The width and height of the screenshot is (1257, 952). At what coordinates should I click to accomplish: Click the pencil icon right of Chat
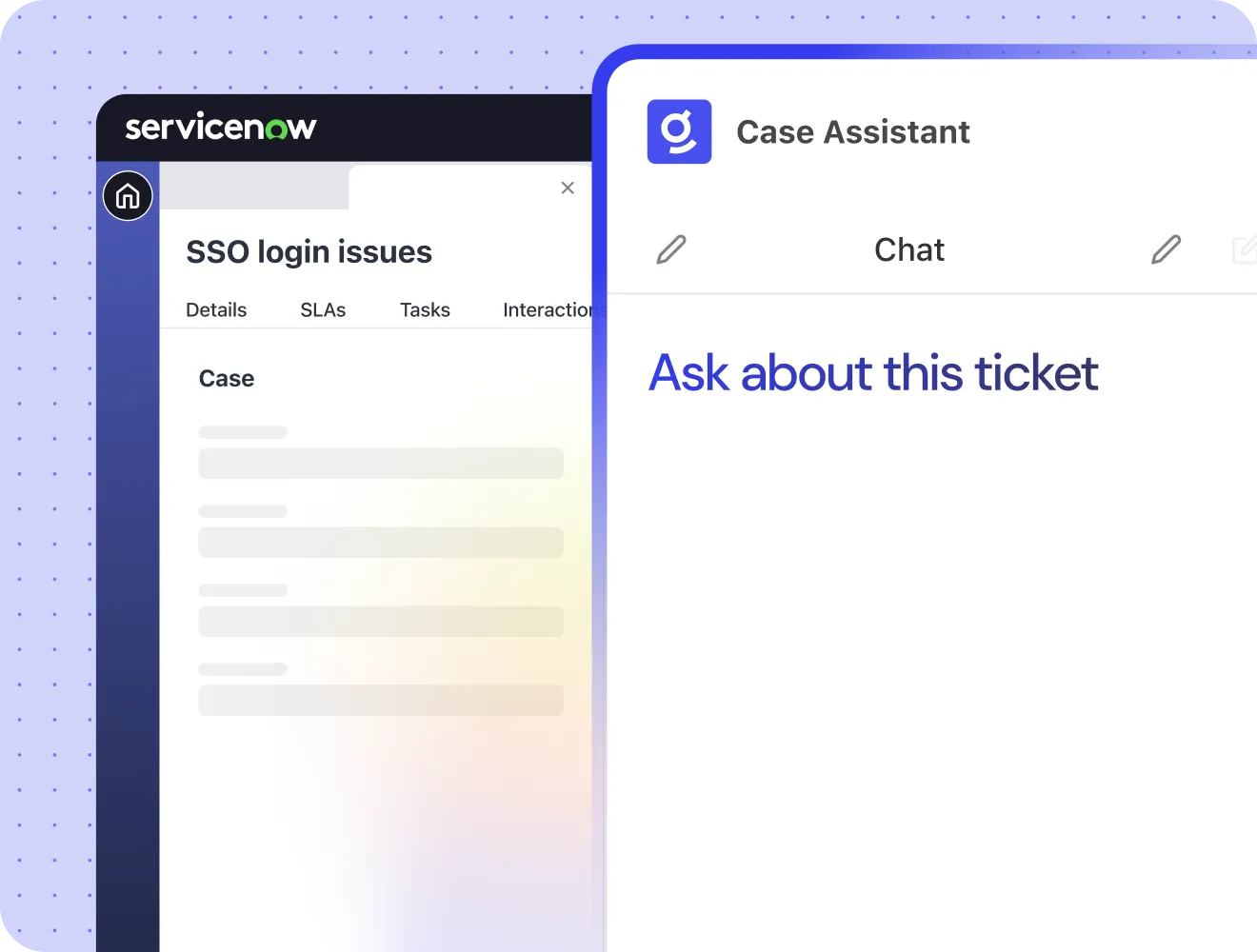pyautogui.click(x=1166, y=249)
